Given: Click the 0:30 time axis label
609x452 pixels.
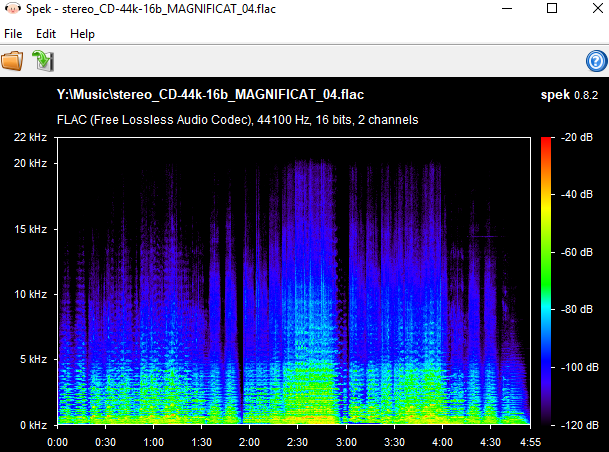Looking at the screenshot, I should point(105,442).
